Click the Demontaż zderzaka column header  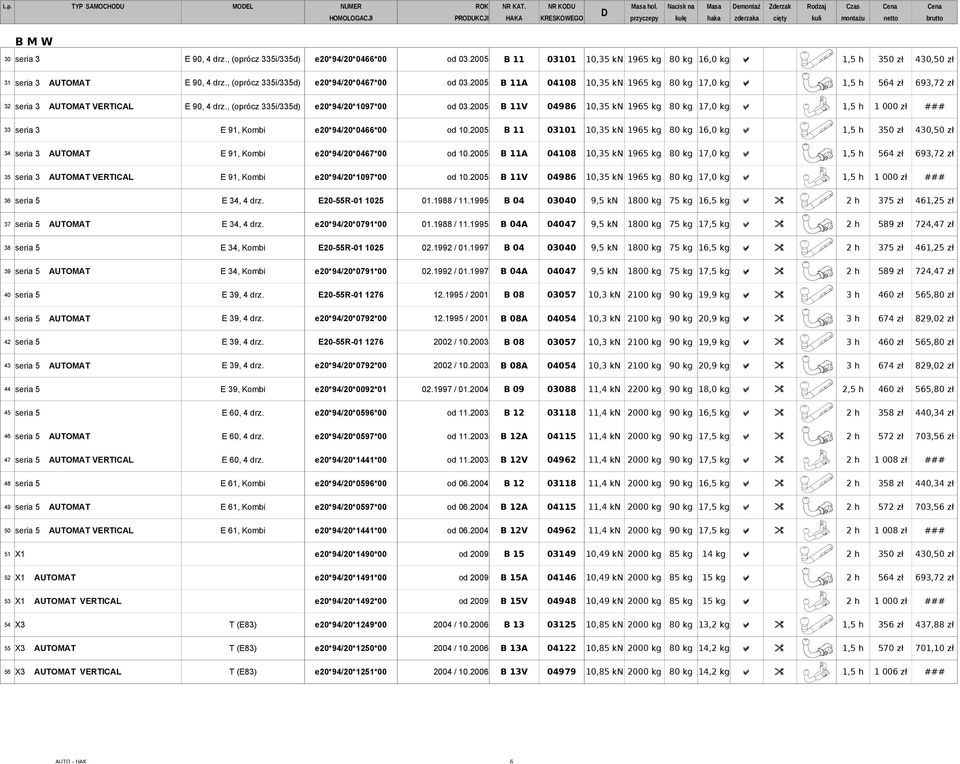(746, 12)
